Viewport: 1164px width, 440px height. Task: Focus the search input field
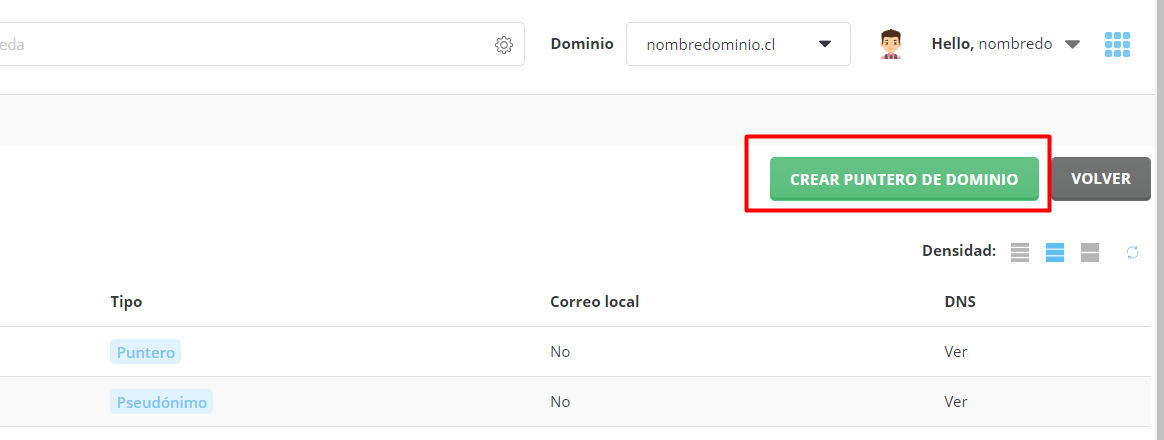245,45
